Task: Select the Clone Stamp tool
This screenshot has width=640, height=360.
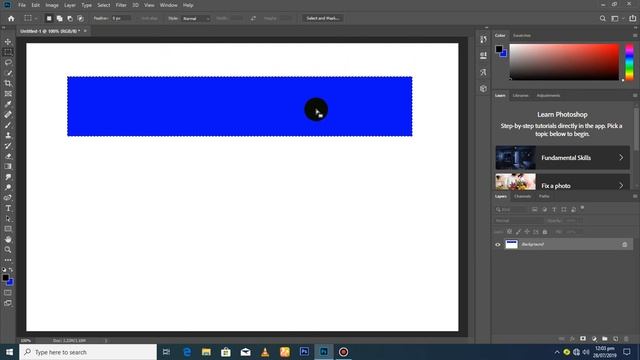Action: (8, 136)
